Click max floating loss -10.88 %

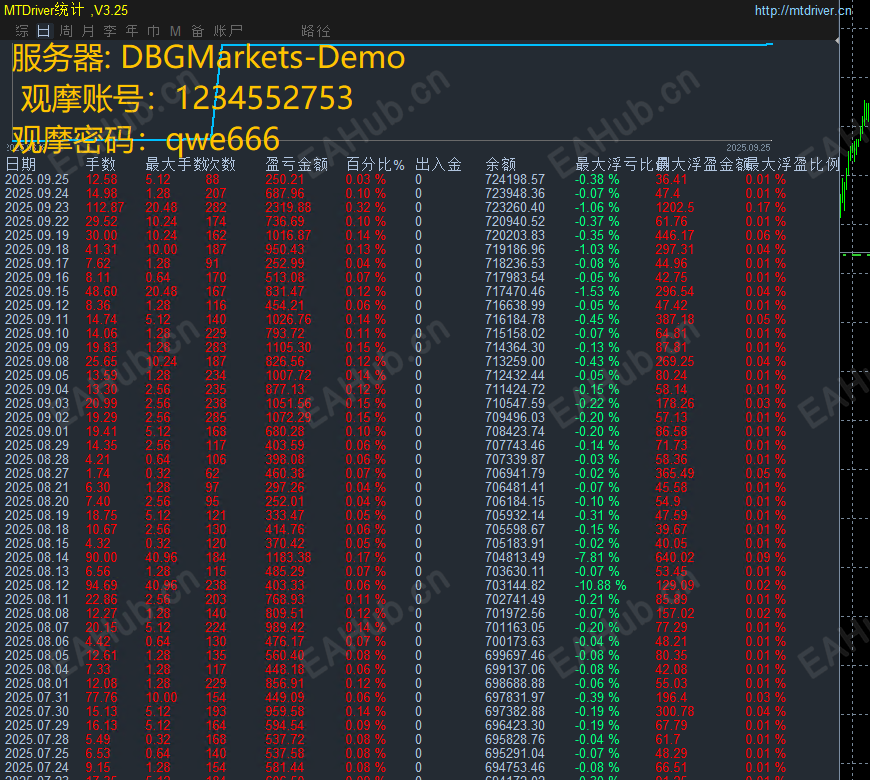click(x=600, y=586)
